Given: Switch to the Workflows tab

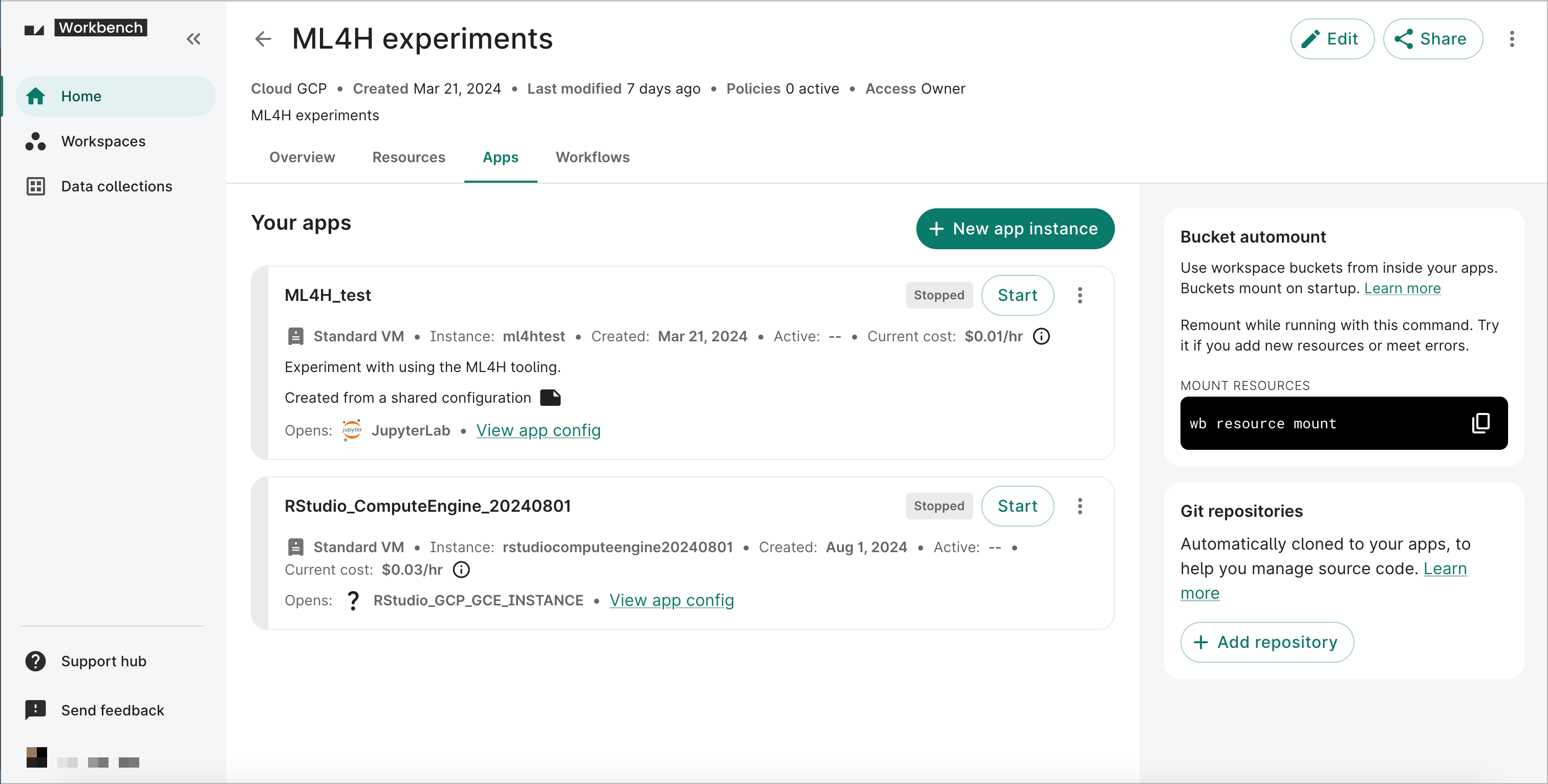Looking at the screenshot, I should coord(592,157).
